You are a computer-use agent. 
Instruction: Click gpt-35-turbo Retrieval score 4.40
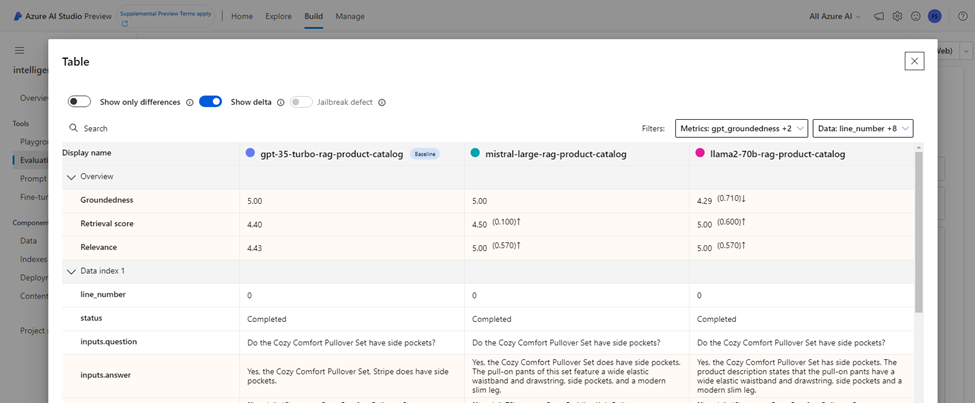[254, 225]
